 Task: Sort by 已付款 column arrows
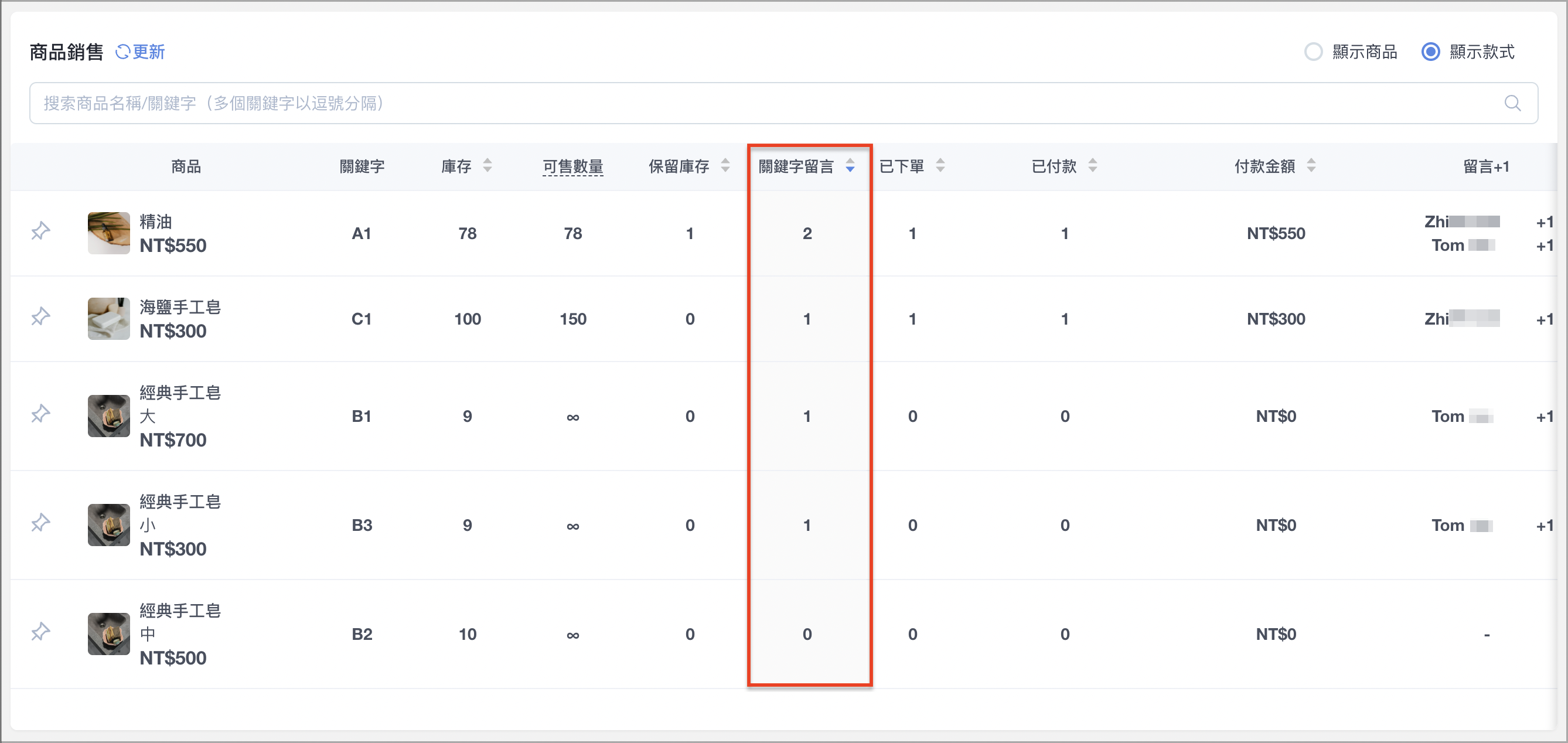(x=1092, y=165)
